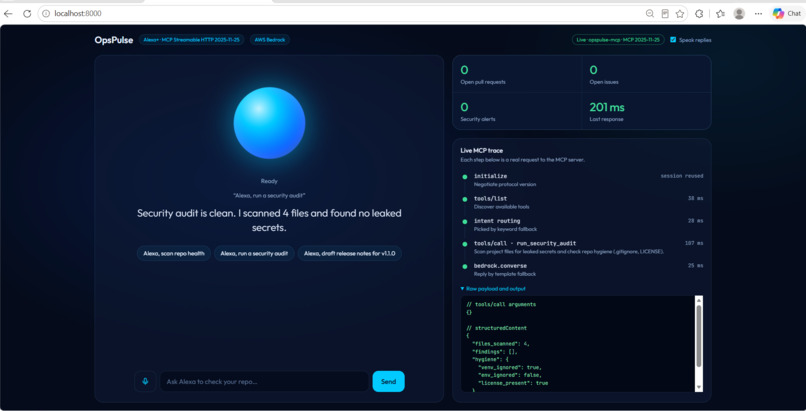Open the reader view icon in address bar
Image resolution: width=806 pixels, height=411 pixels.
pos(665,14)
